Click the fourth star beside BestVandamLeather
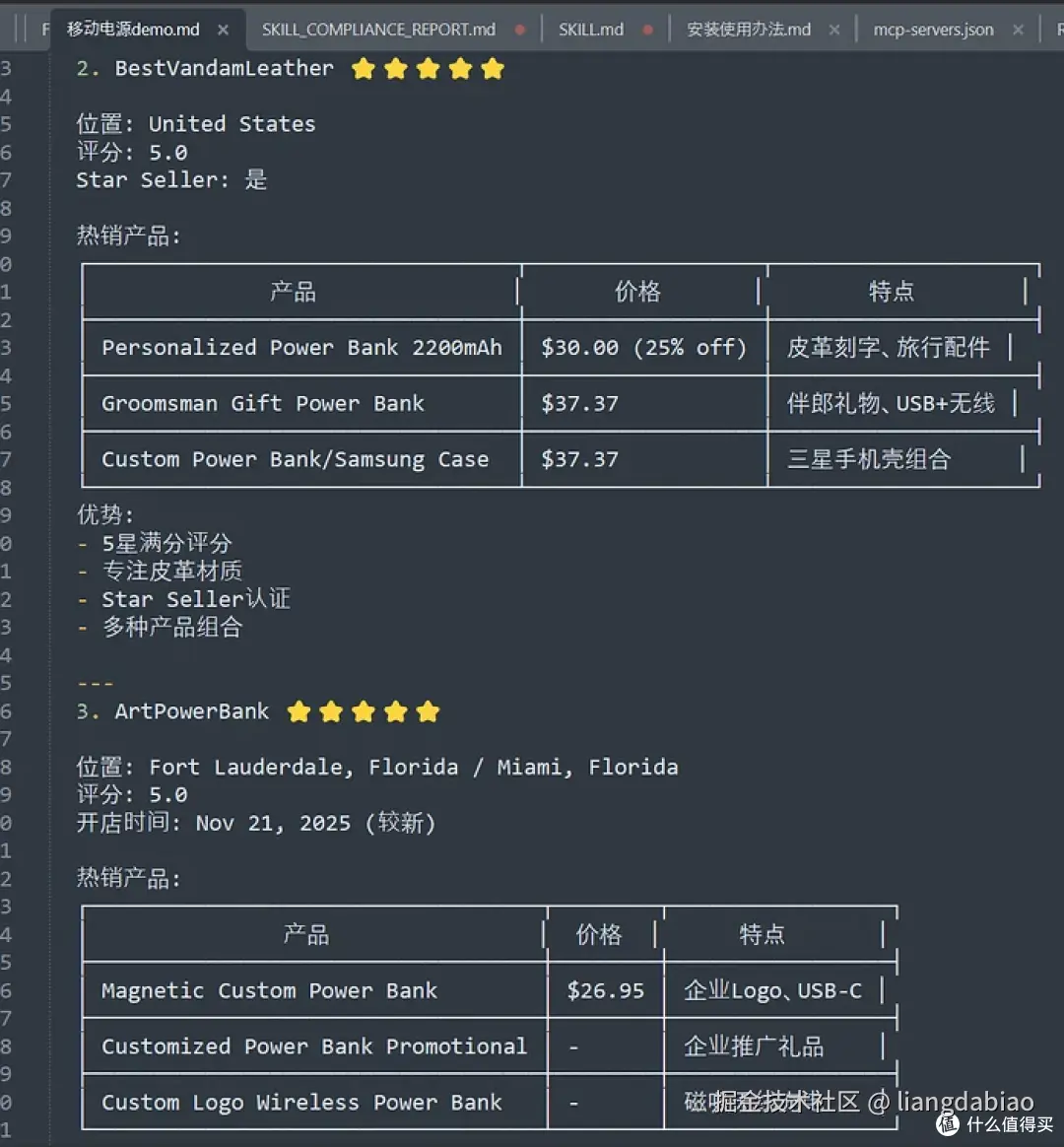This screenshot has height=1147, width=1064. click(459, 68)
